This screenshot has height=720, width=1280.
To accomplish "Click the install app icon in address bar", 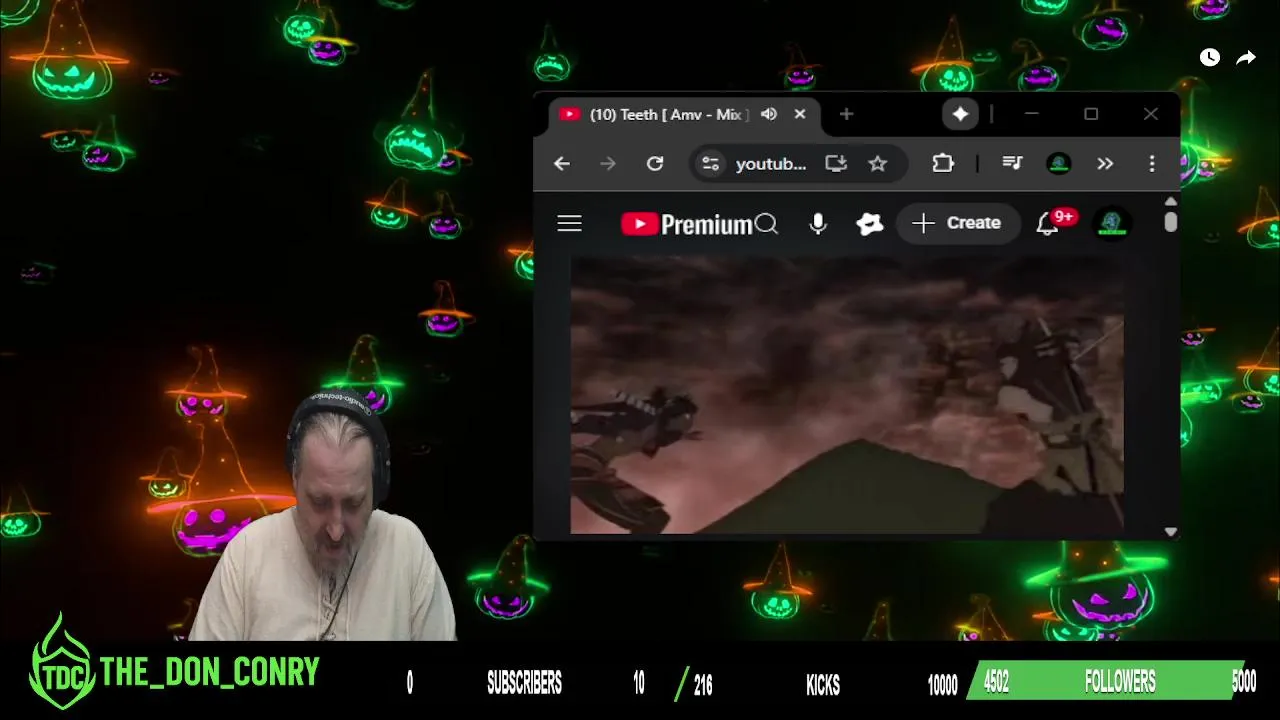I will point(836,164).
